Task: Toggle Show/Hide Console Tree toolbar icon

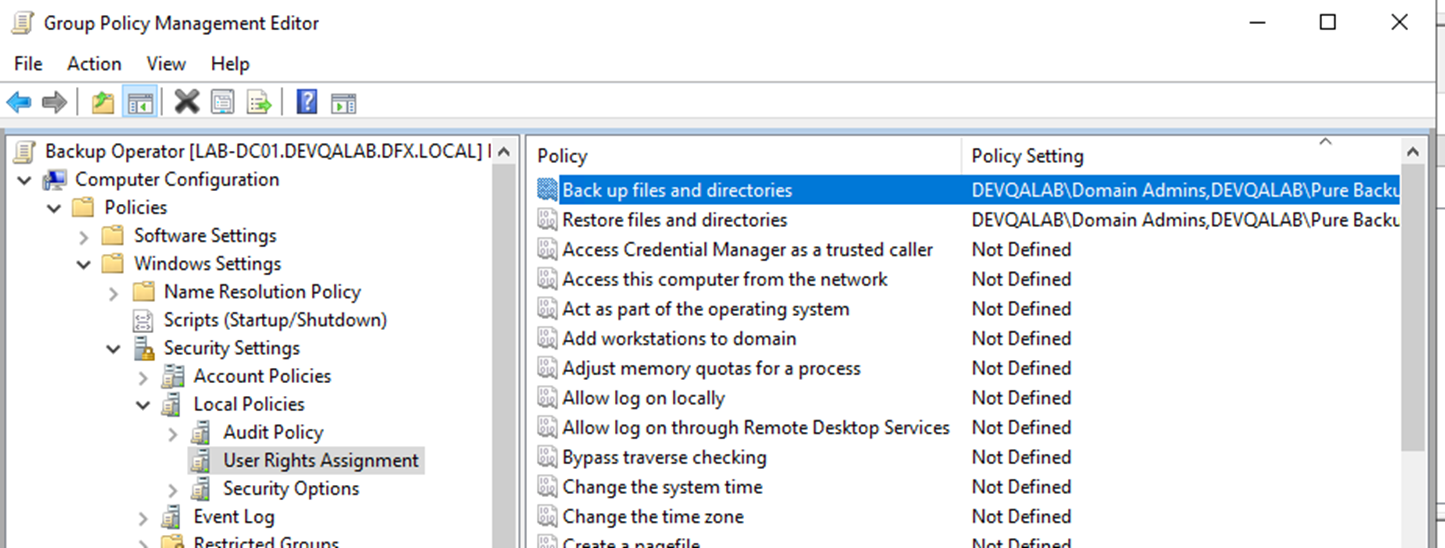Action: (x=140, y=102)
